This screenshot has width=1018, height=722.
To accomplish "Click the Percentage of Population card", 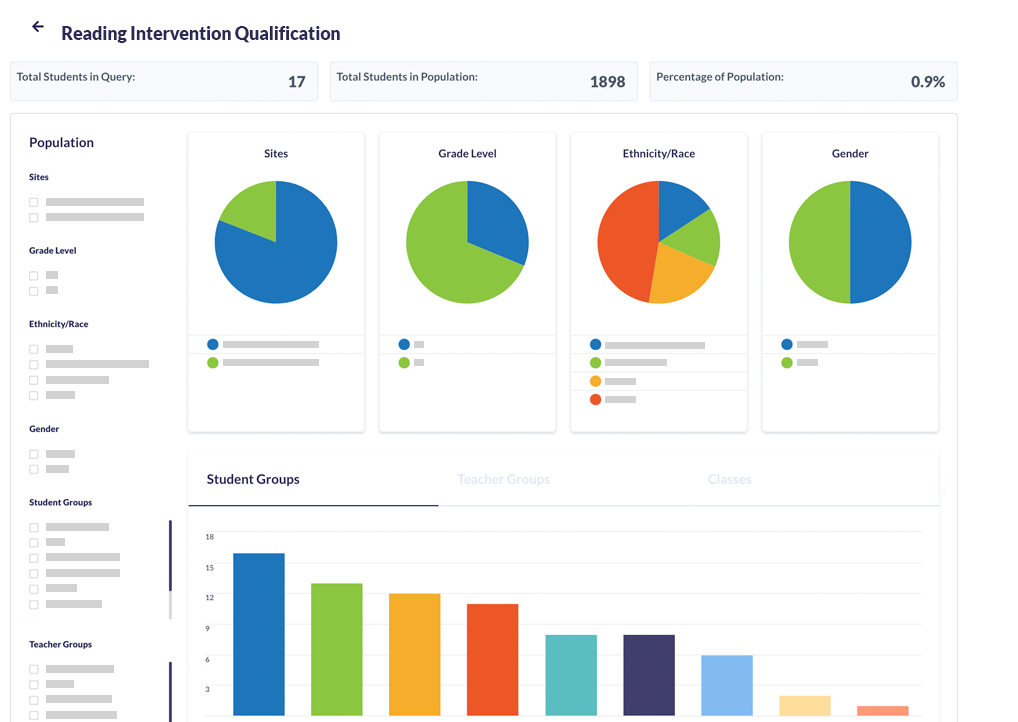I will 803,81.
